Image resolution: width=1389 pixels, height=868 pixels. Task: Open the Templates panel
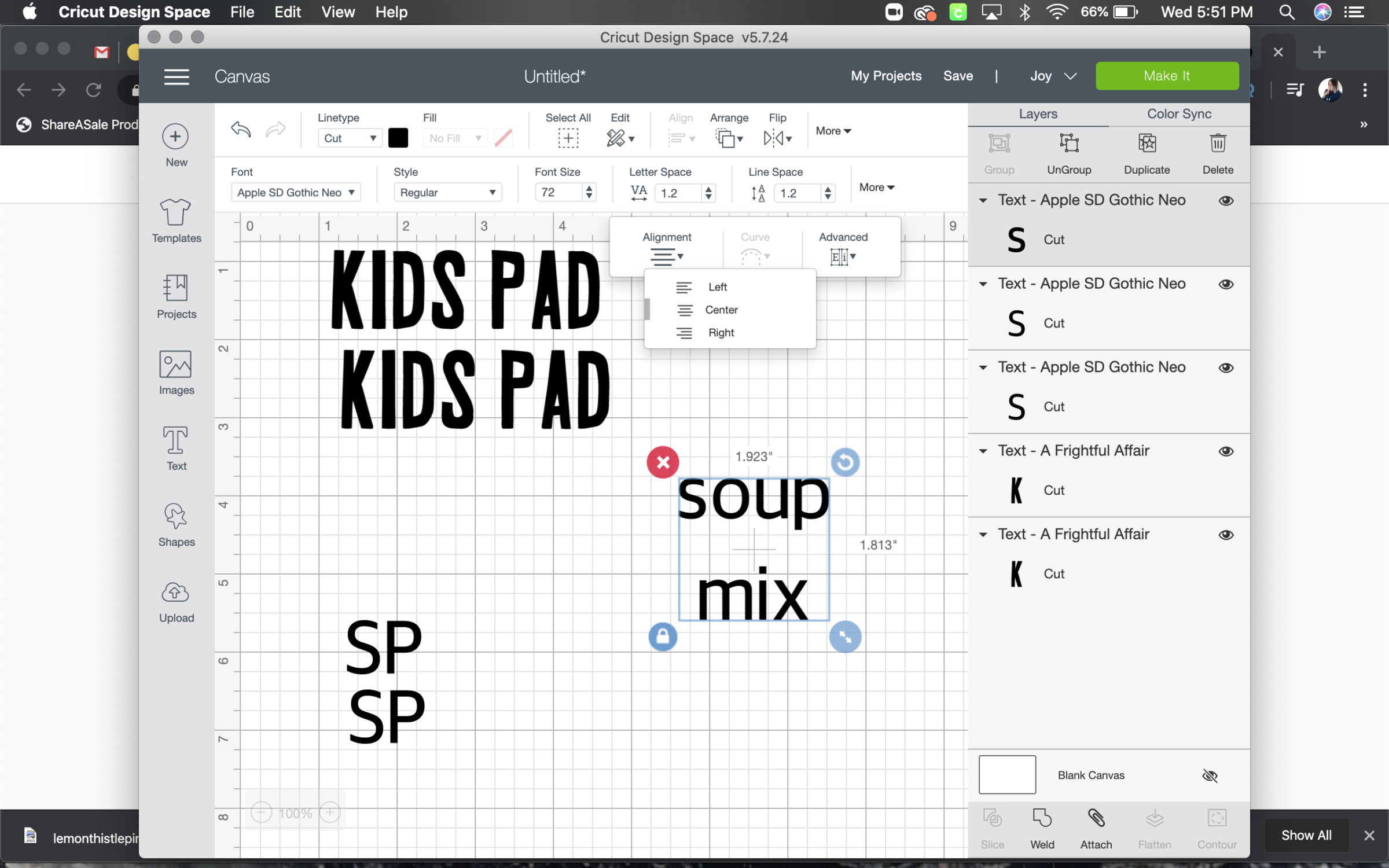175,212
